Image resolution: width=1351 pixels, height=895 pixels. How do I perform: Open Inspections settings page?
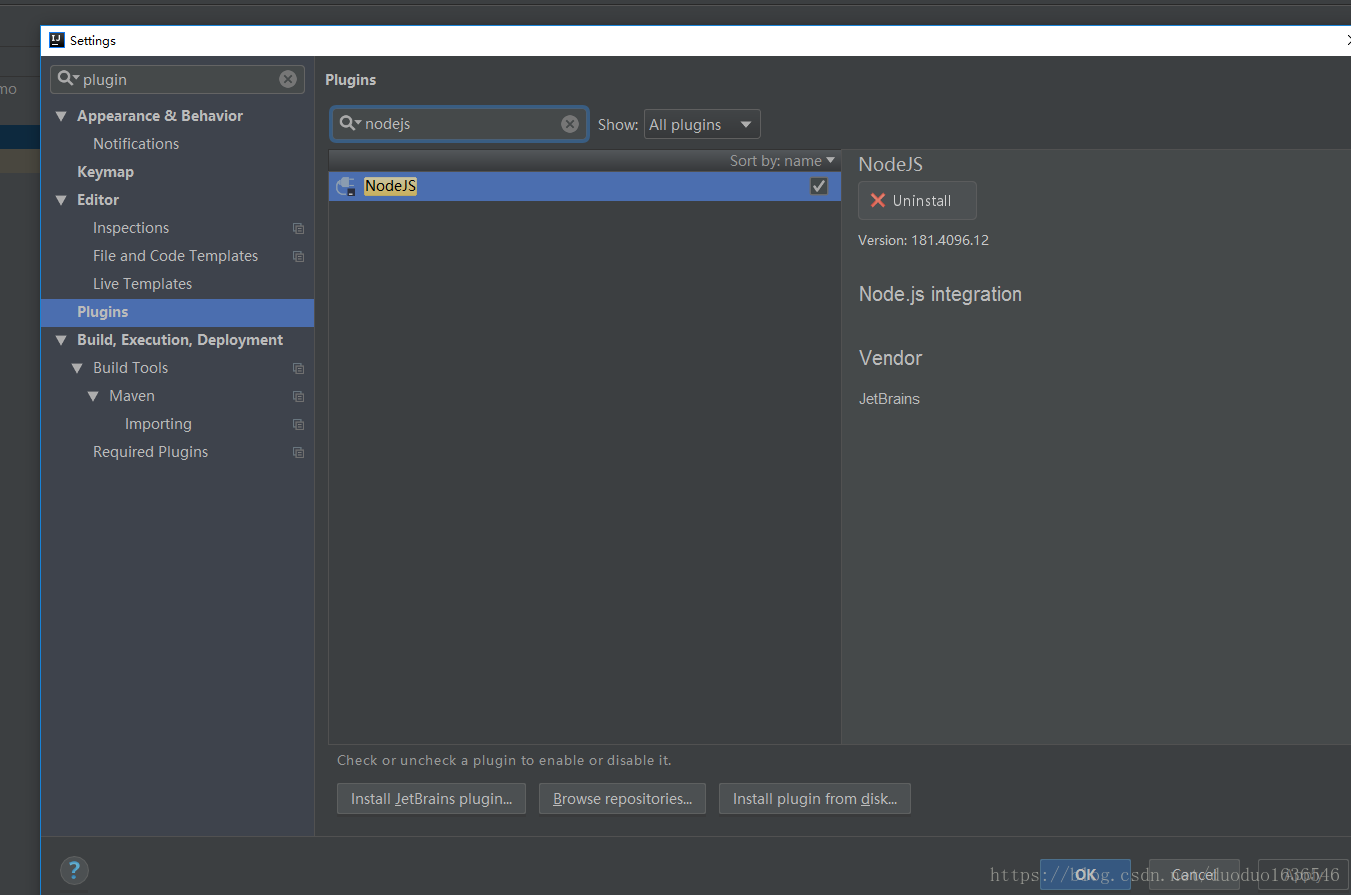point(131,228)
